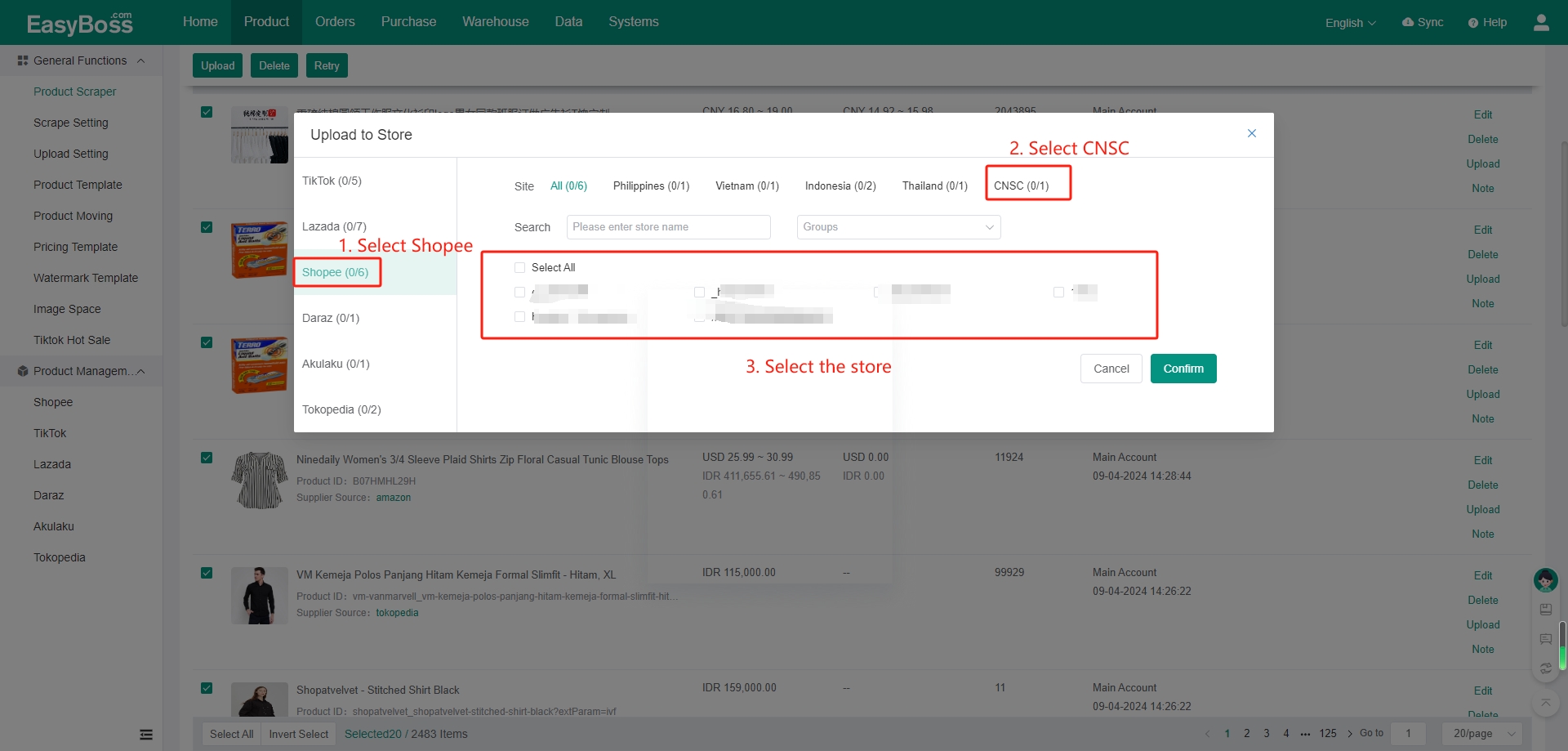Open customer service avatar widget
This screenshot has width=1568, height=751.
click(1545, 580)
